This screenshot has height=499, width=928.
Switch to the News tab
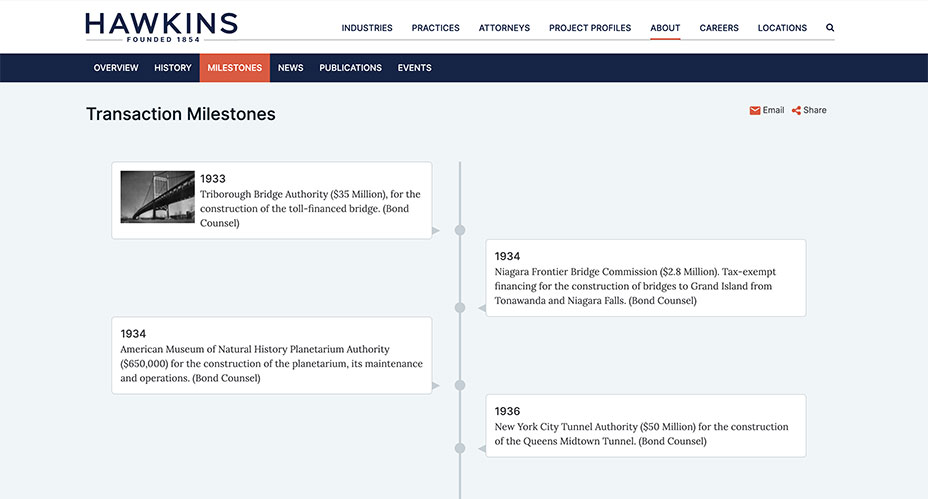pos(291,67)
